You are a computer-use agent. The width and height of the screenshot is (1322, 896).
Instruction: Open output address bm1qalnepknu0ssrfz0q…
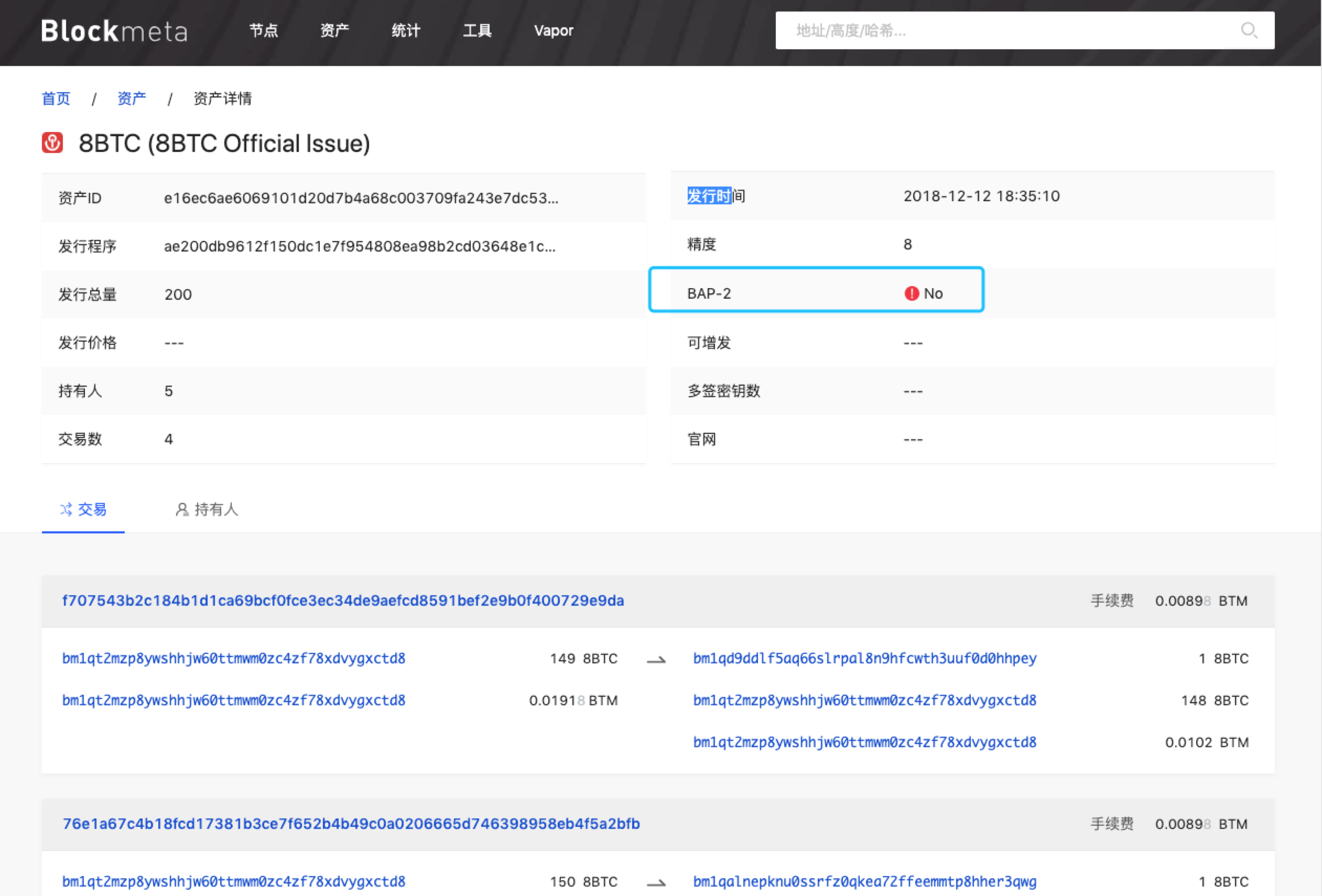coord(865,882)
